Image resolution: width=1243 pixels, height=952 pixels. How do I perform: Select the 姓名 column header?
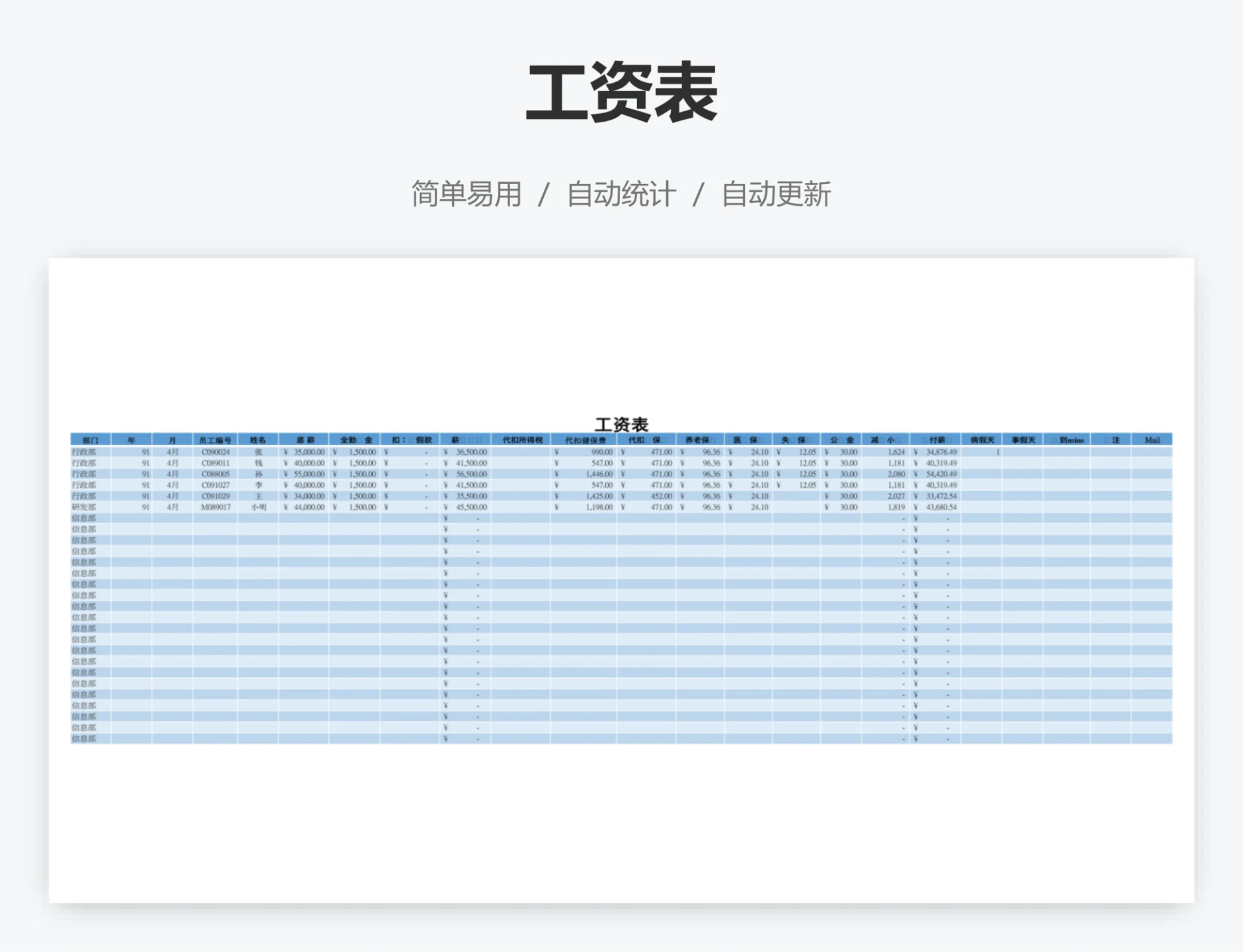click(x=259, y=440)
